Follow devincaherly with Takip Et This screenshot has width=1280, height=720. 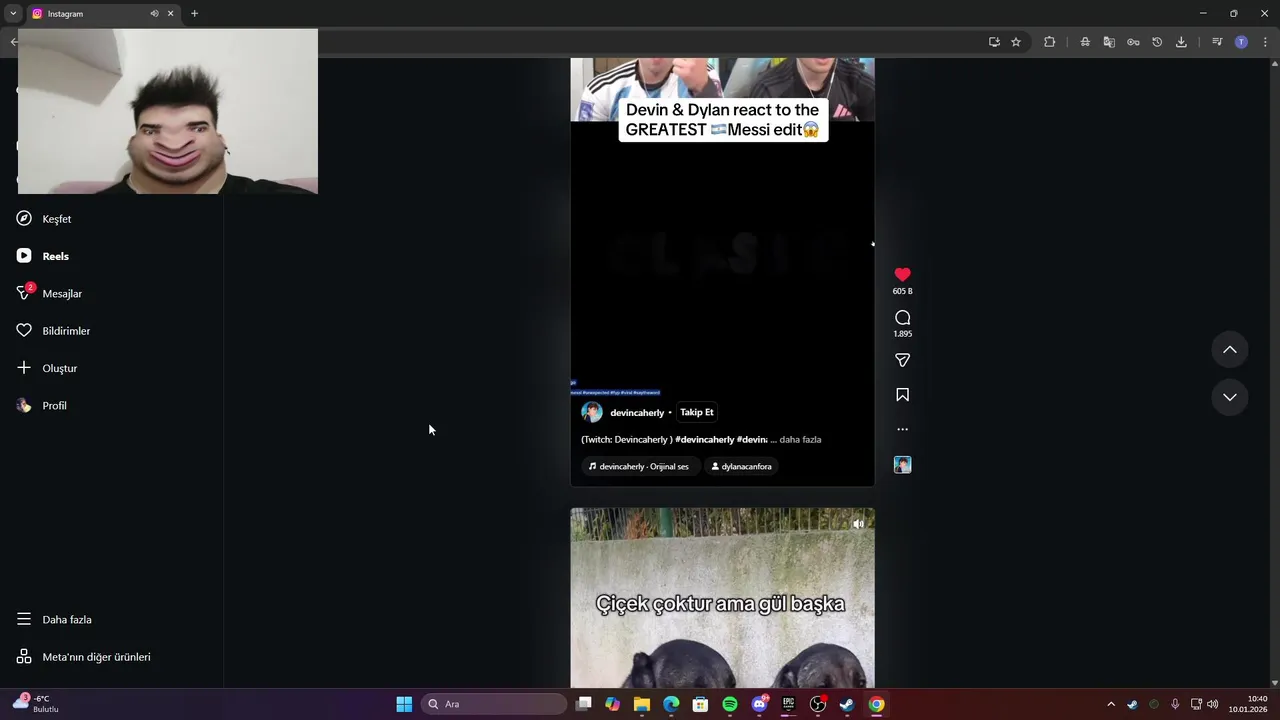tap(697, 412)
